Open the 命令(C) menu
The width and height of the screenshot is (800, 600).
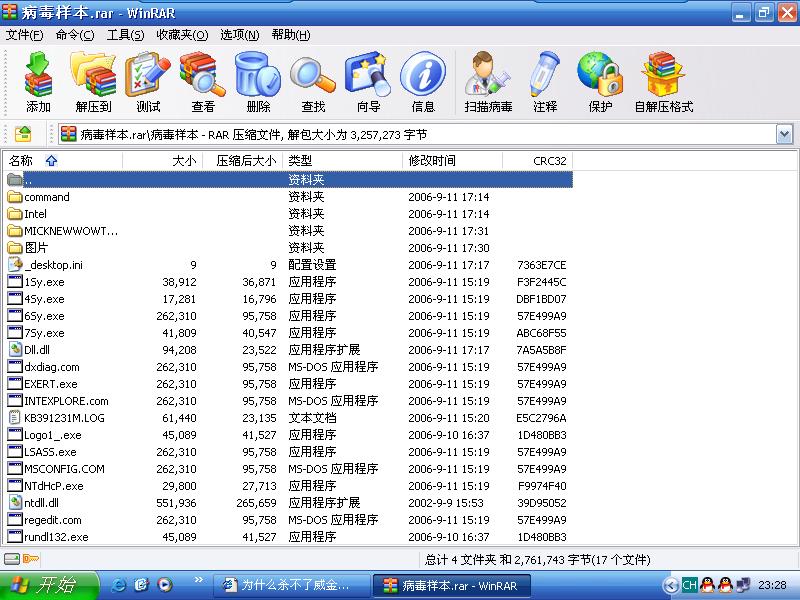(75, 35)
